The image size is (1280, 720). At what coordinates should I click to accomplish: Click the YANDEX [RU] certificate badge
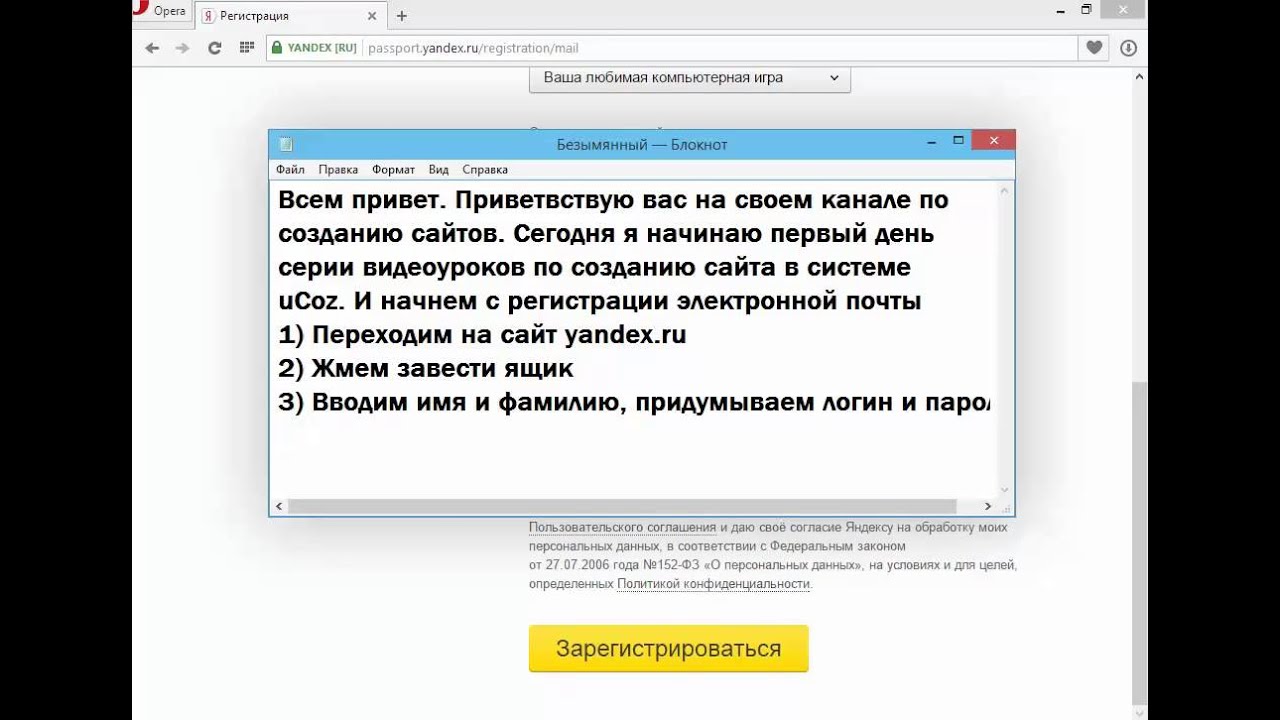(x=322, y=48)
